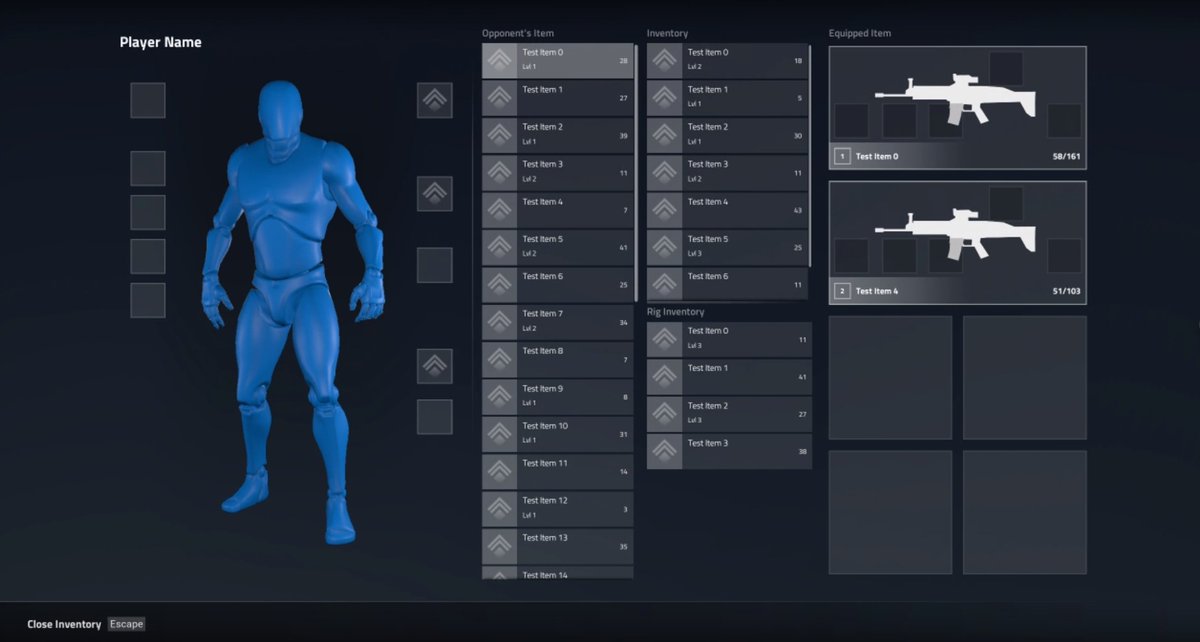Click icon of Test Item 0 in Inventory list
The image size is (1200, 642).
click(x=664, y=61)
